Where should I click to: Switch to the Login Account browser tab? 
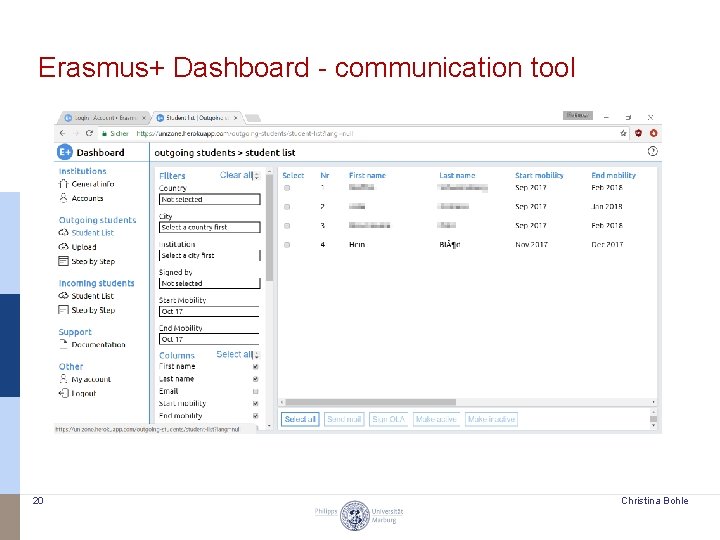coord(104,118)
